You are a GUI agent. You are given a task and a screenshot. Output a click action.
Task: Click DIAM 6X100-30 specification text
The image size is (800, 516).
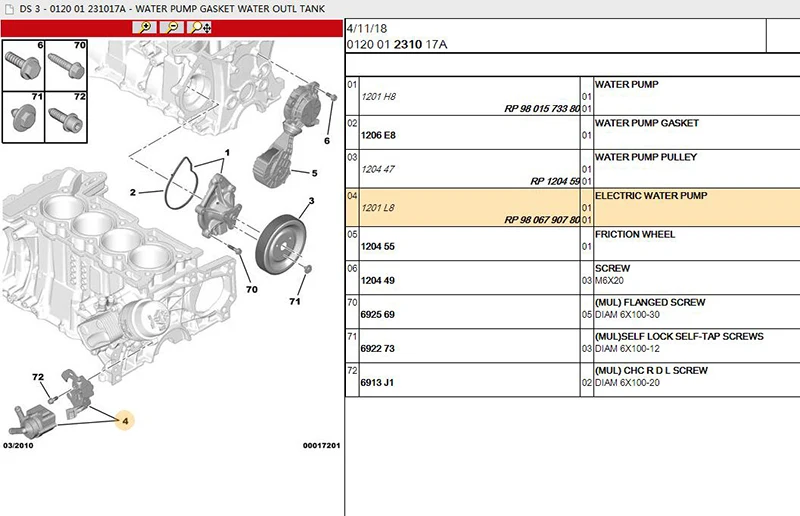(x=627, y=315)
